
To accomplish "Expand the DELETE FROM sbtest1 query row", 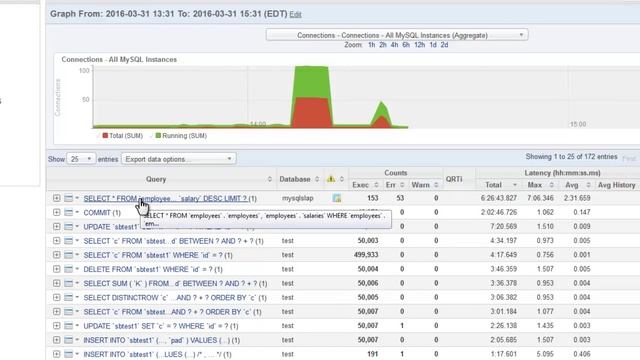I will (56, 269).
